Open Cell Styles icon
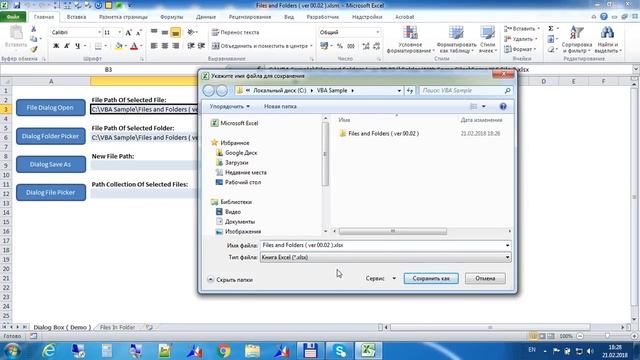 [487, 33]
